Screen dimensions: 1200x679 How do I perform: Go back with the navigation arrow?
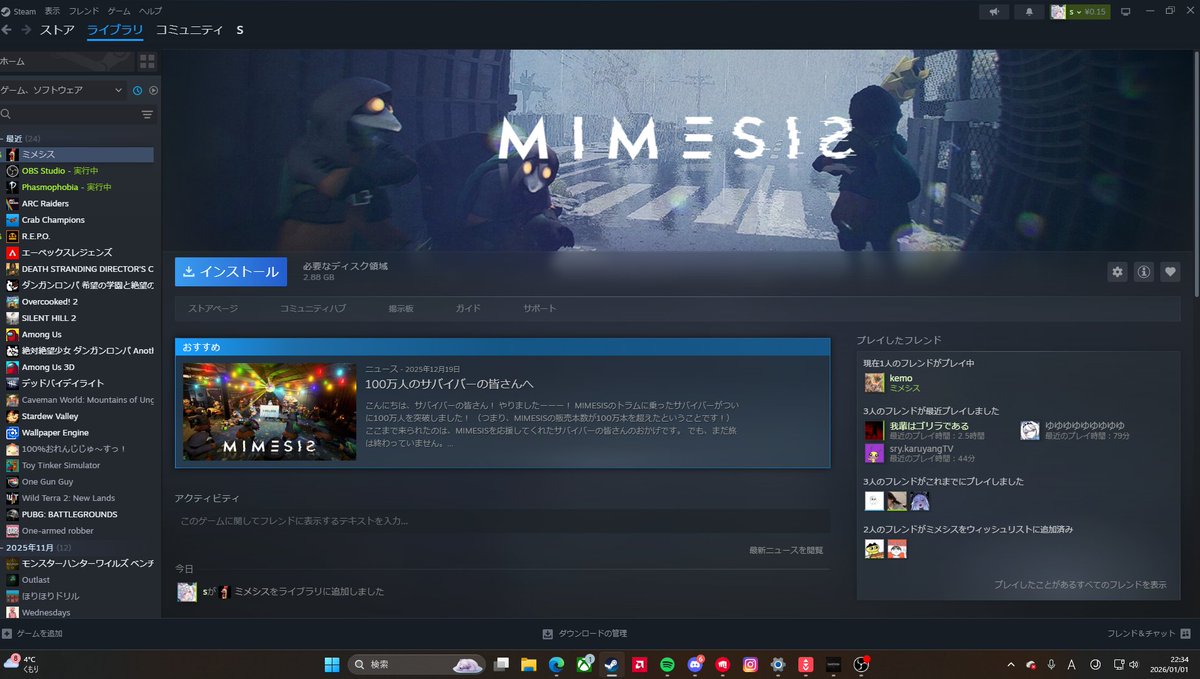click(7, 30)
